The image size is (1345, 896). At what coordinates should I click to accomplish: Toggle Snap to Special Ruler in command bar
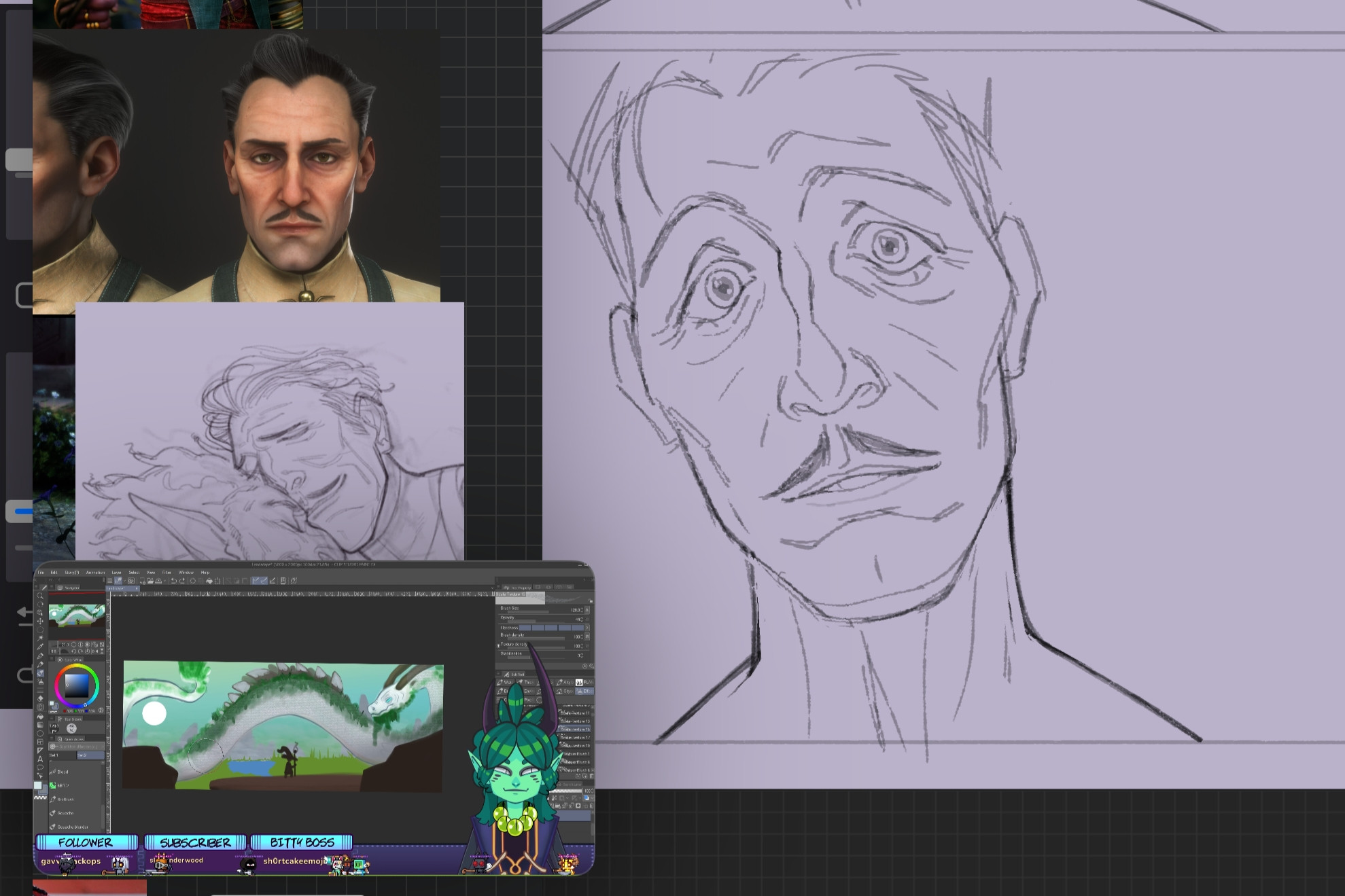tap(264, 581)
